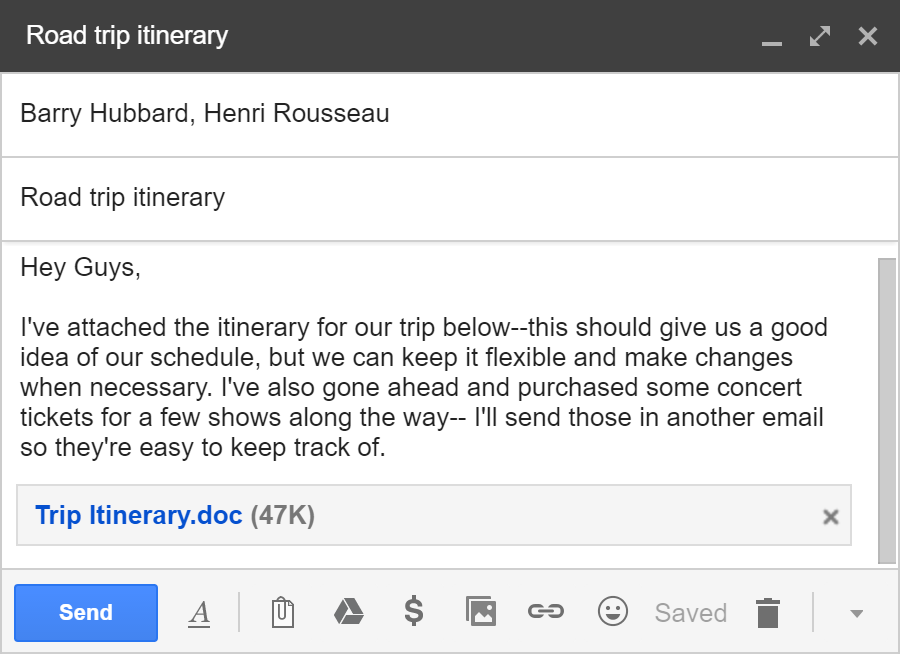Viewport: 900px width, 654px height.
Task: Open the Trip Itinerary.doc attachment
Action: (139, 515)
